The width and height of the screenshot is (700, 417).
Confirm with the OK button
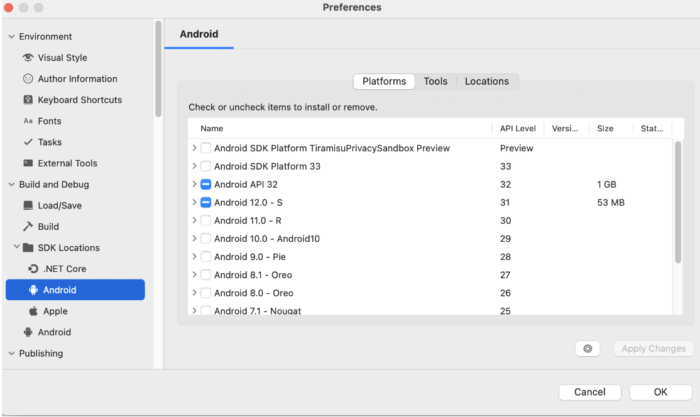[x=661, y=392]
